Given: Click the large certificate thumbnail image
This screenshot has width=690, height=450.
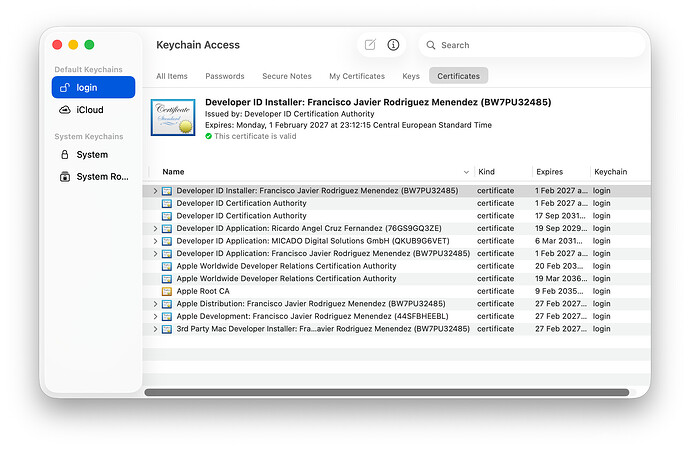Looking at the screenshot, I should pos(173,117).
